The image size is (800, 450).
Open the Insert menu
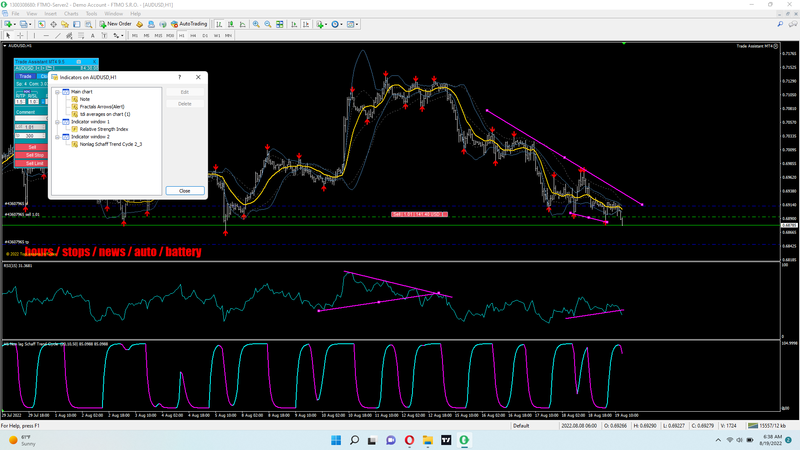(x=51, y=14)
